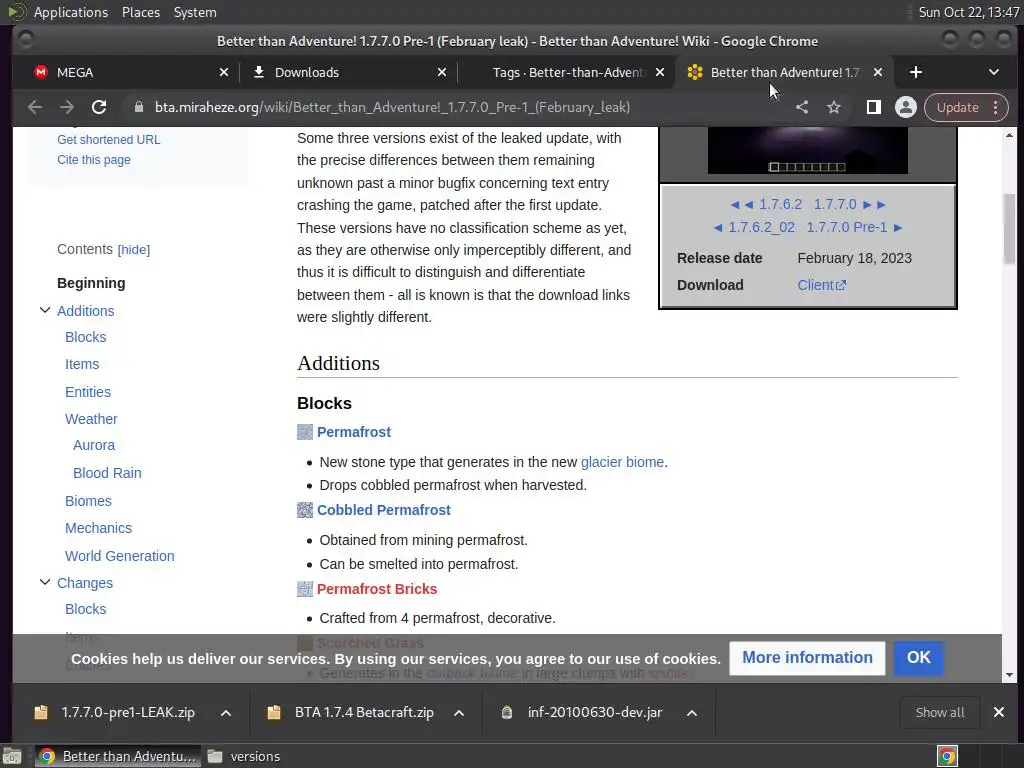Image resolution: width=1024 pixels, height=768 pixels.
Task: Jump to Aurora in contents
Action: coord(94,445)
